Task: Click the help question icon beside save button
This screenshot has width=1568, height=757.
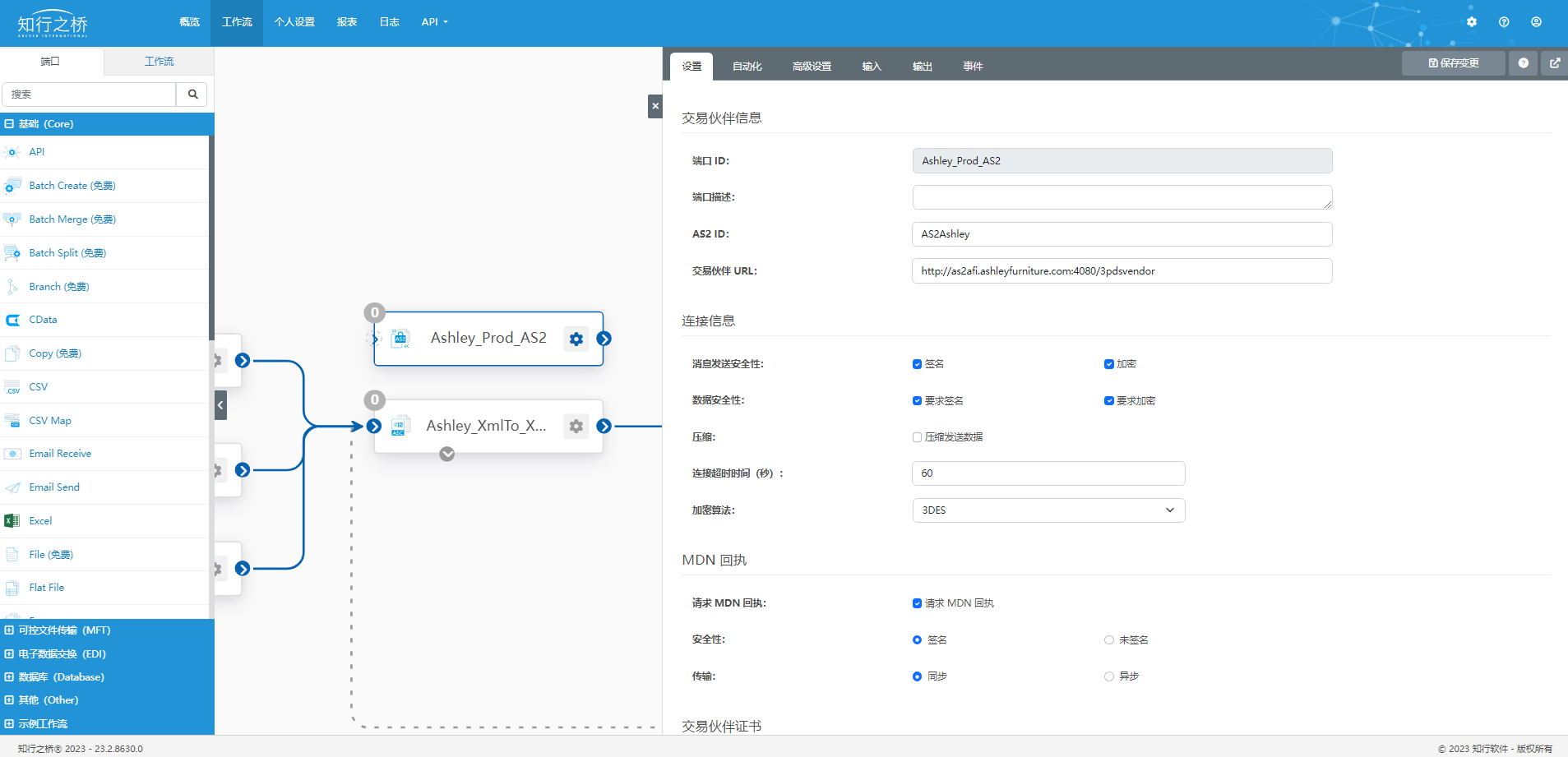Action: pyautogui.click(x=1524, y=63)
